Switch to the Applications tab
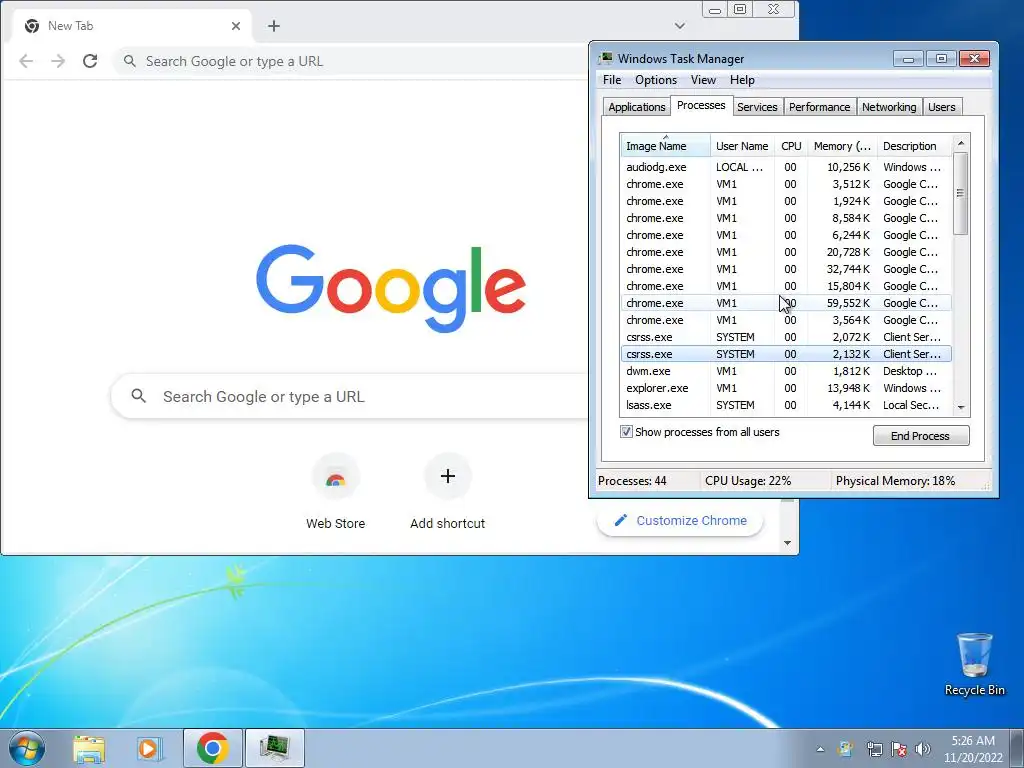This screenshot has width=1024, height=768. click(x=637, y=107)
